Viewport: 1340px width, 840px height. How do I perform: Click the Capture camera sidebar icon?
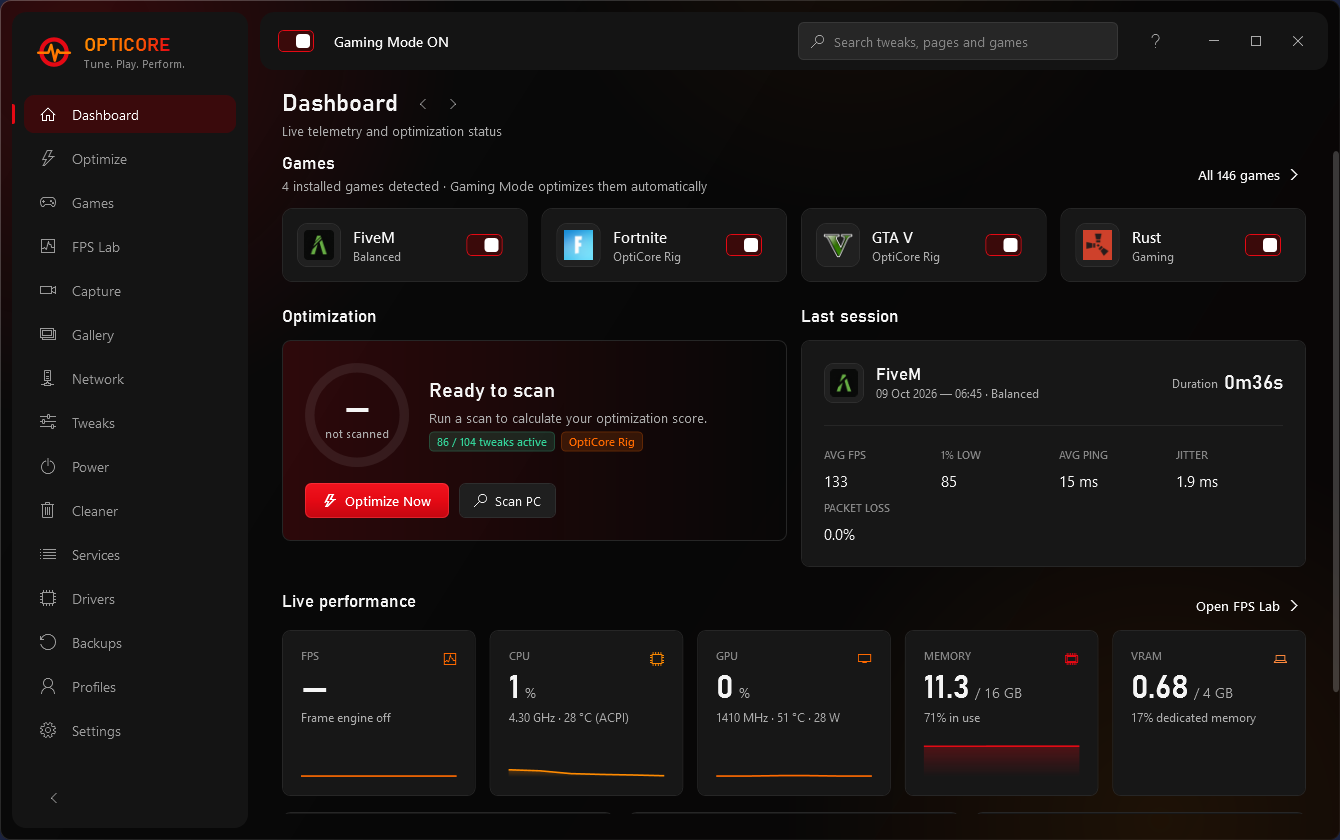48,291
